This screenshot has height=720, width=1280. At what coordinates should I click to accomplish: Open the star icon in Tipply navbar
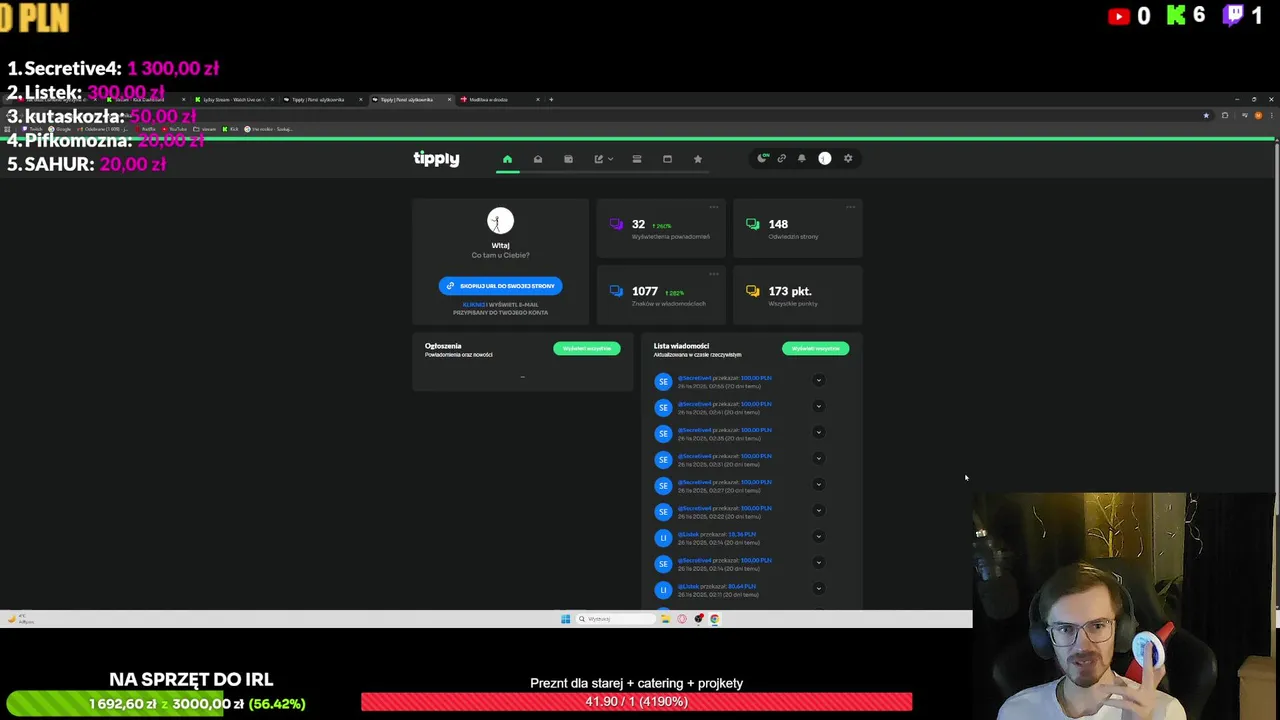pyautogui.click(x=698, y=159)
